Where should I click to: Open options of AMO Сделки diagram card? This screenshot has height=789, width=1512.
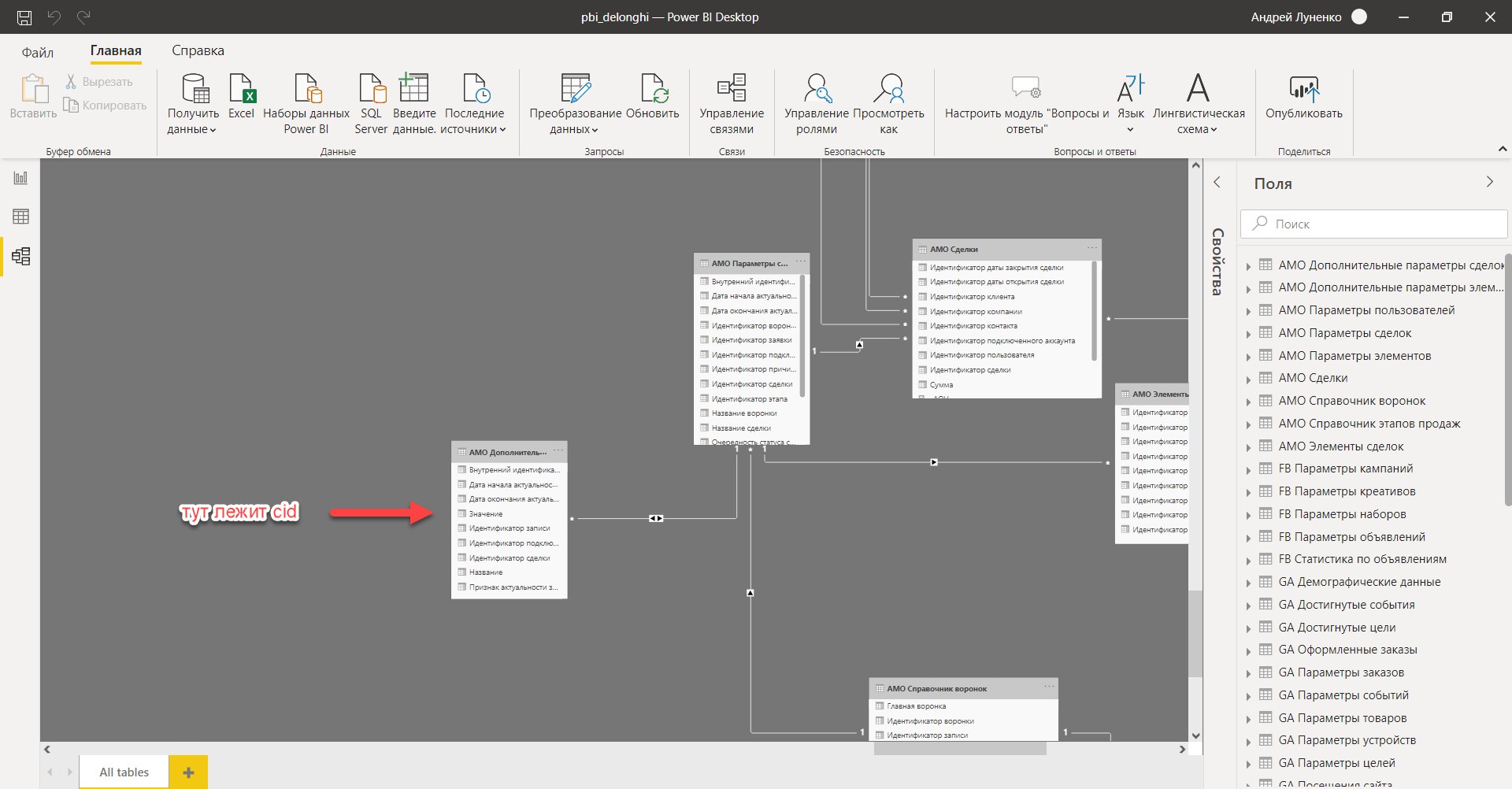[1091, 248]
